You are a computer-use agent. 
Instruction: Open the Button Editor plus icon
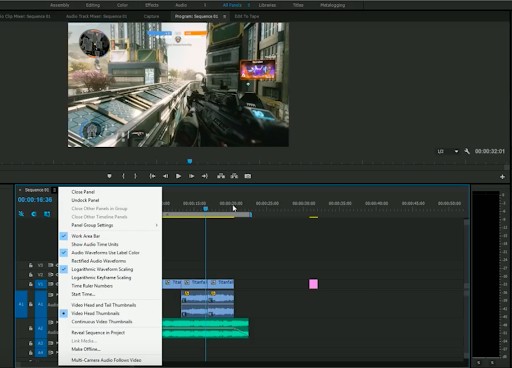502,177
